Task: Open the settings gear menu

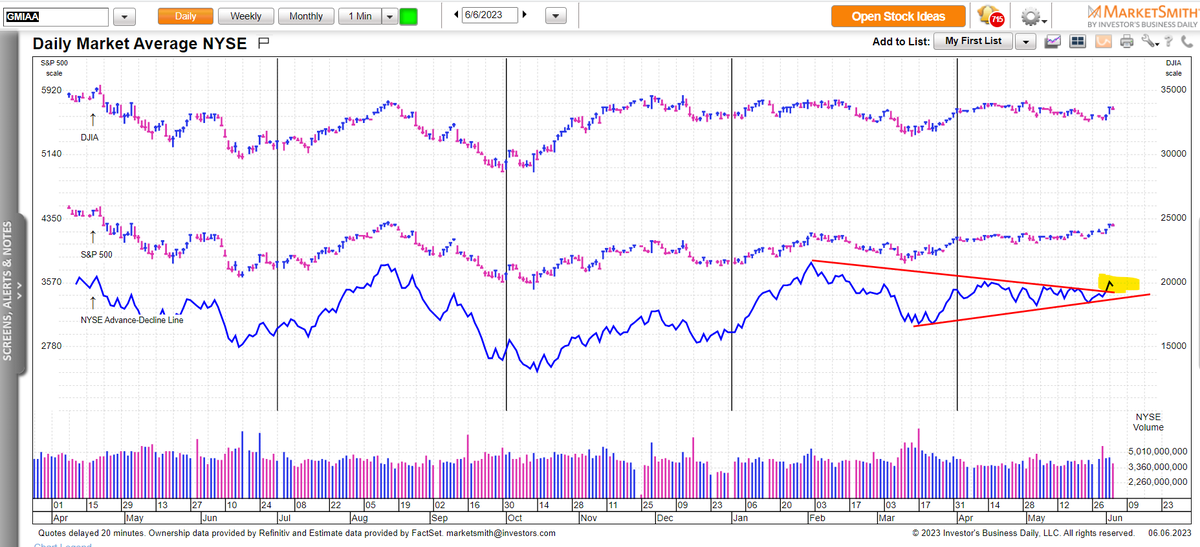Action: click(1032, 17)
